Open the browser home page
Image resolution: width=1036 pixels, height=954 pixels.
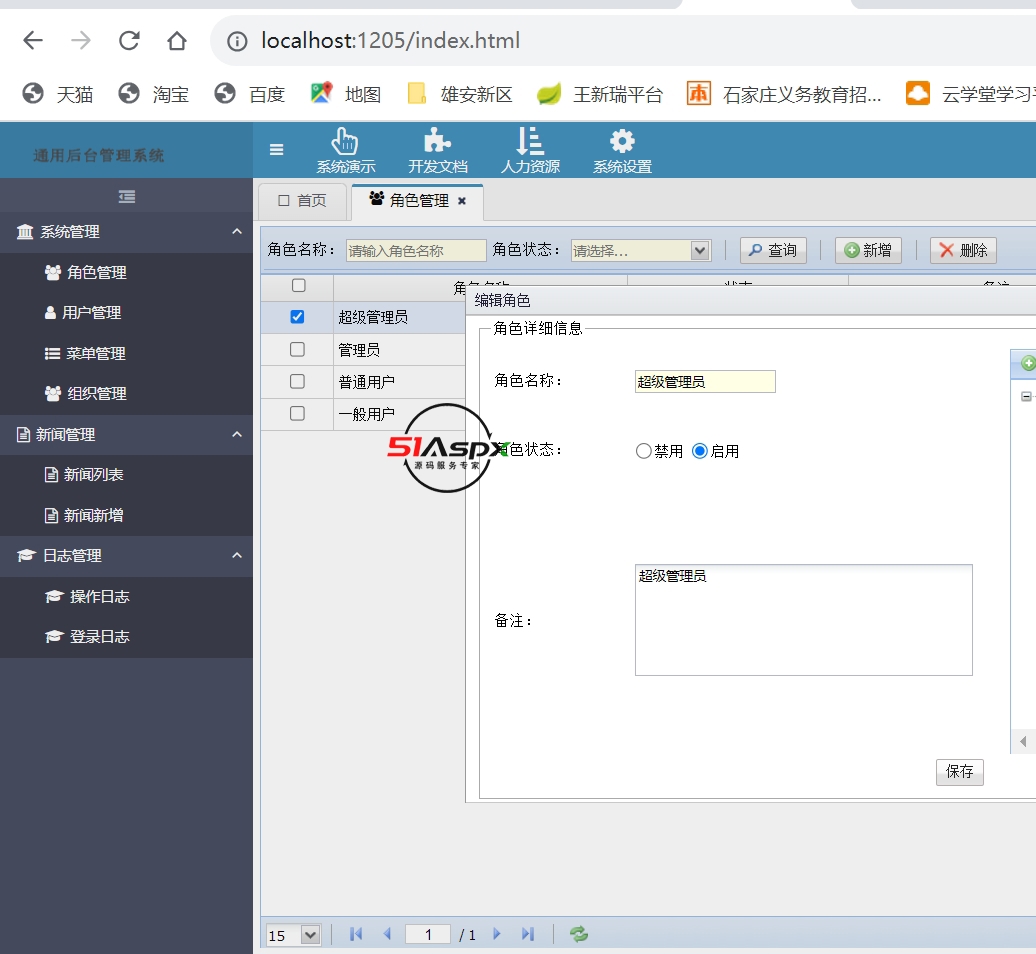coord(176,41)
